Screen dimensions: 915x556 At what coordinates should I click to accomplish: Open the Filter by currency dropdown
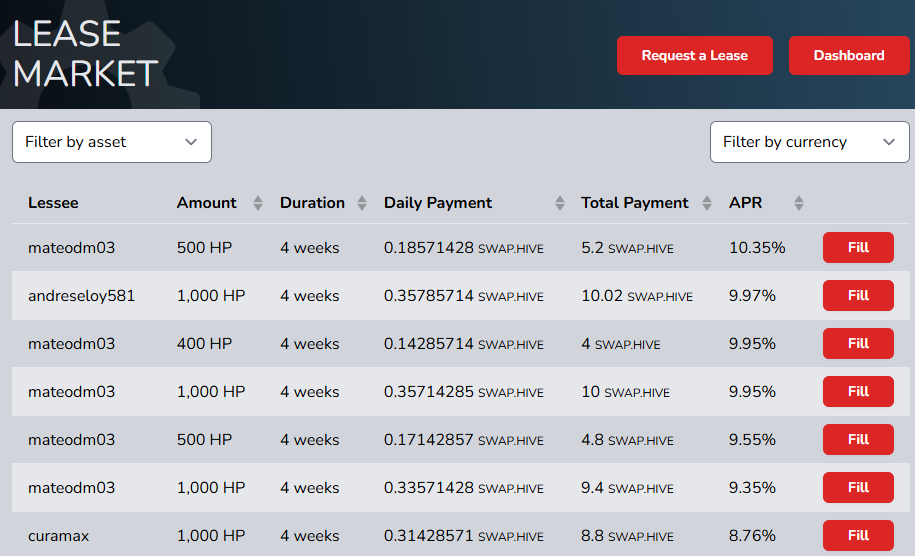coord(809,142)
